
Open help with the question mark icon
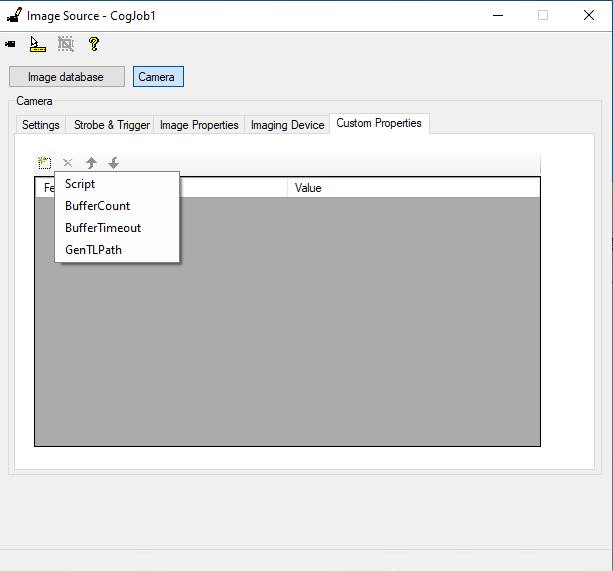(94, 44)
